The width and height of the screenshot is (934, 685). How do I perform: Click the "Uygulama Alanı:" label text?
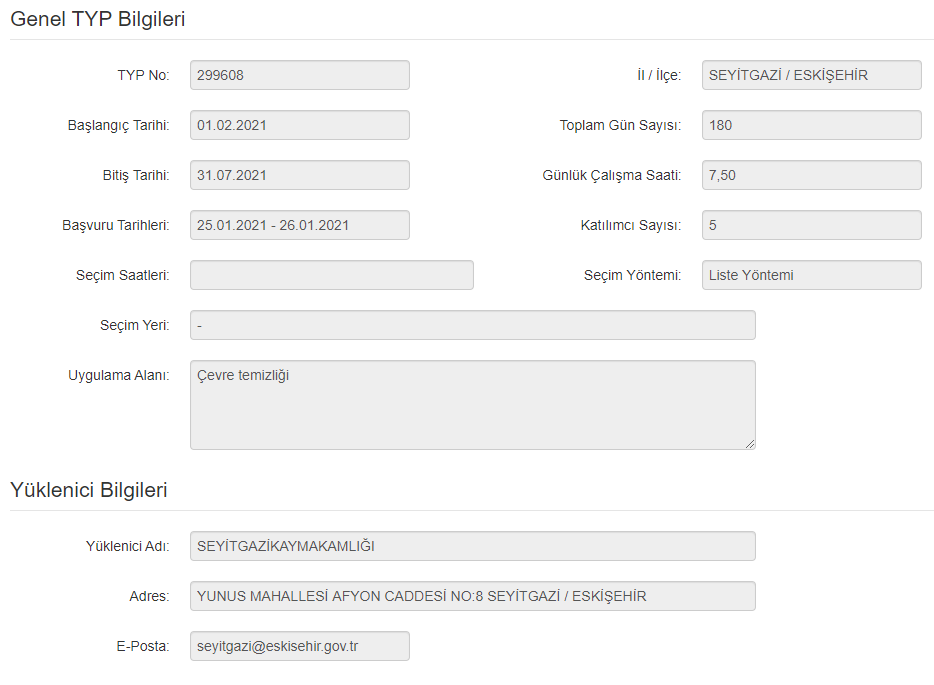118,375
